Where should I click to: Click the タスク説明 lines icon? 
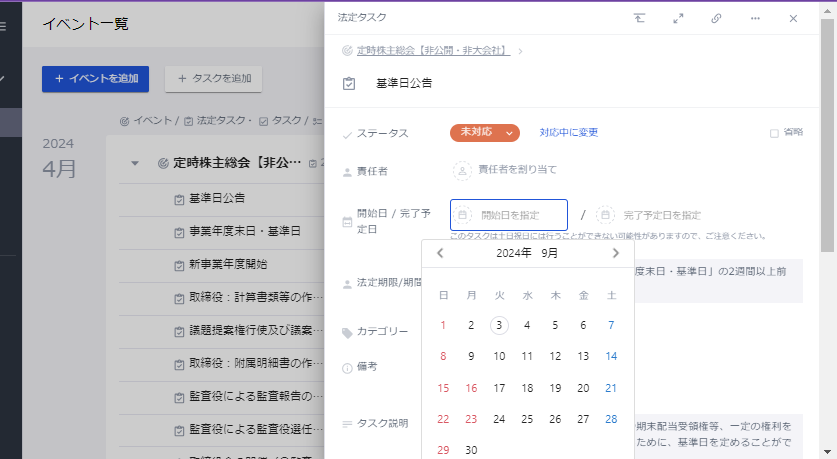click(x=347, y=424)
